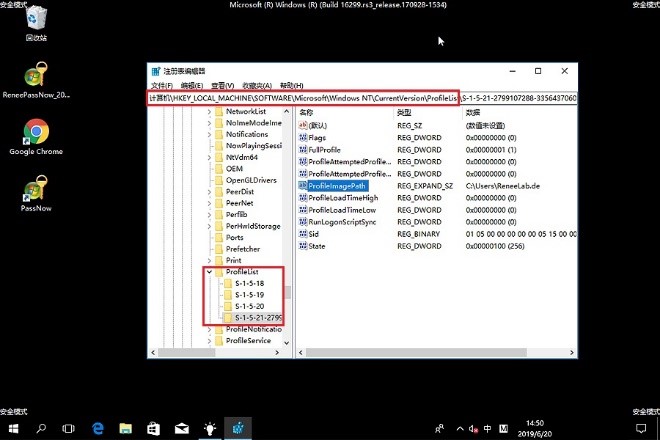660x440 pixels.
Task: Click the registry path address bar
Action: tap(362, 98)
